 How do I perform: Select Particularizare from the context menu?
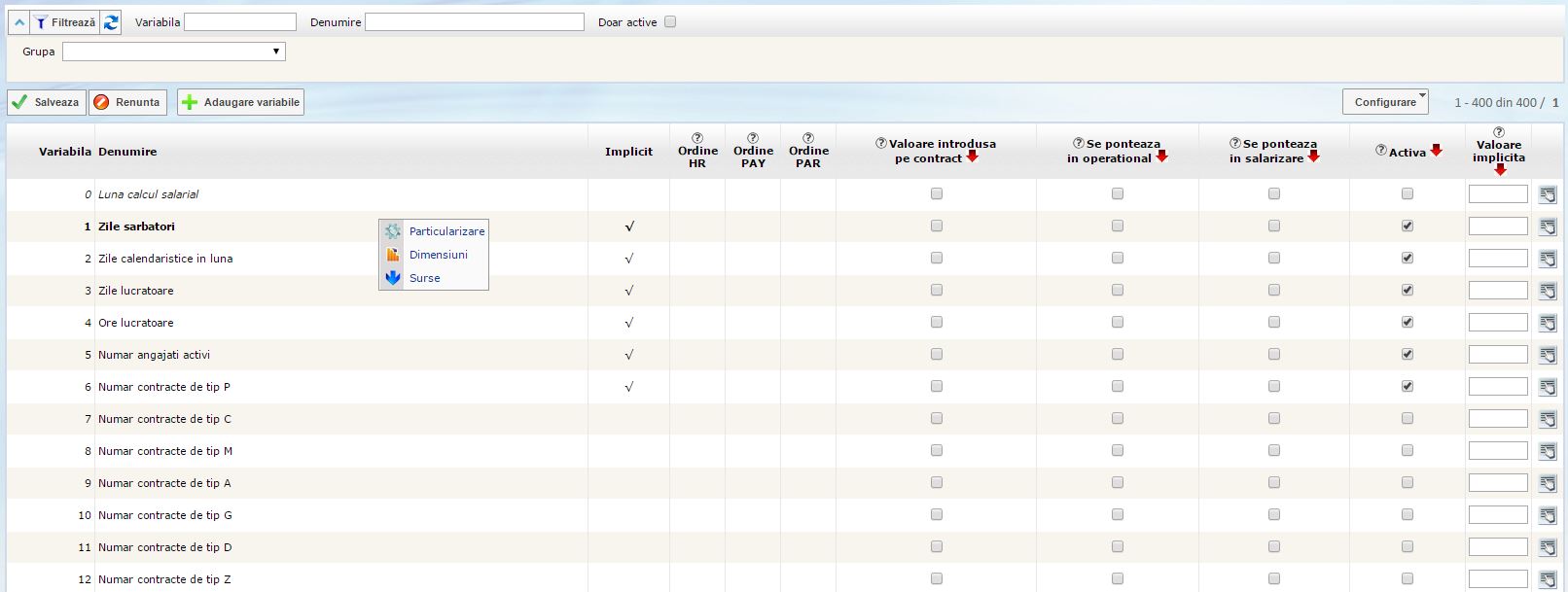[446, 231]
